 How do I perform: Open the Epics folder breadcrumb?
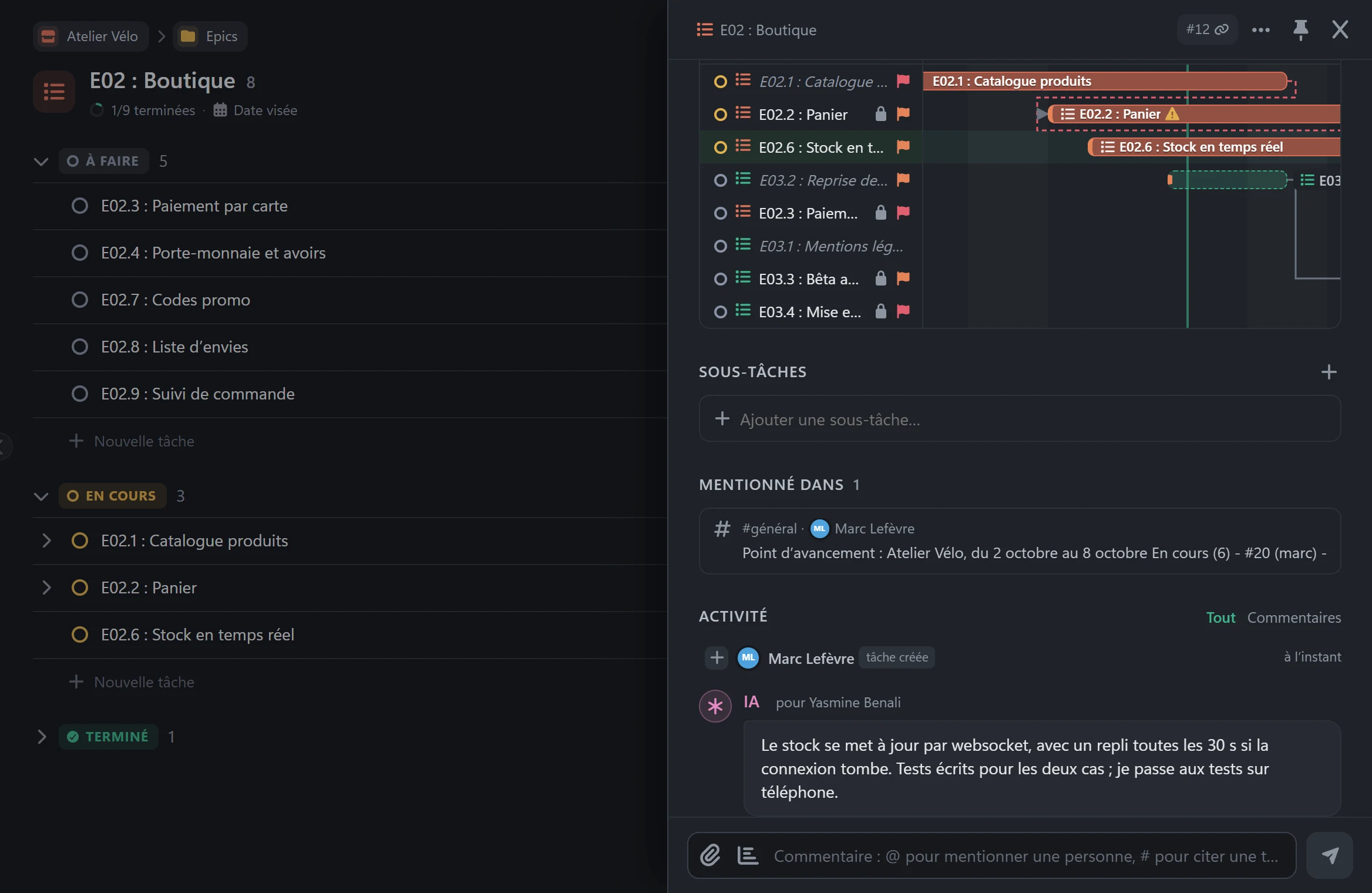point(210,36)
